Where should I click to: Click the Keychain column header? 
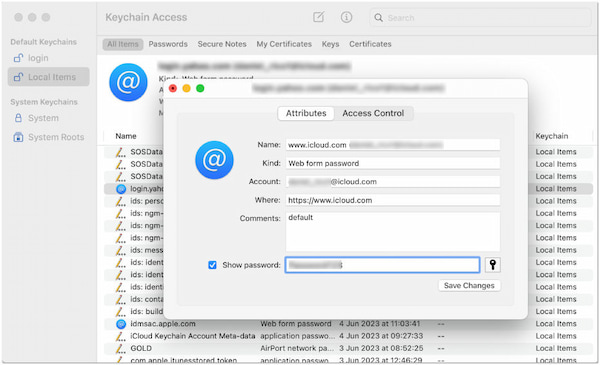[551, 136]
